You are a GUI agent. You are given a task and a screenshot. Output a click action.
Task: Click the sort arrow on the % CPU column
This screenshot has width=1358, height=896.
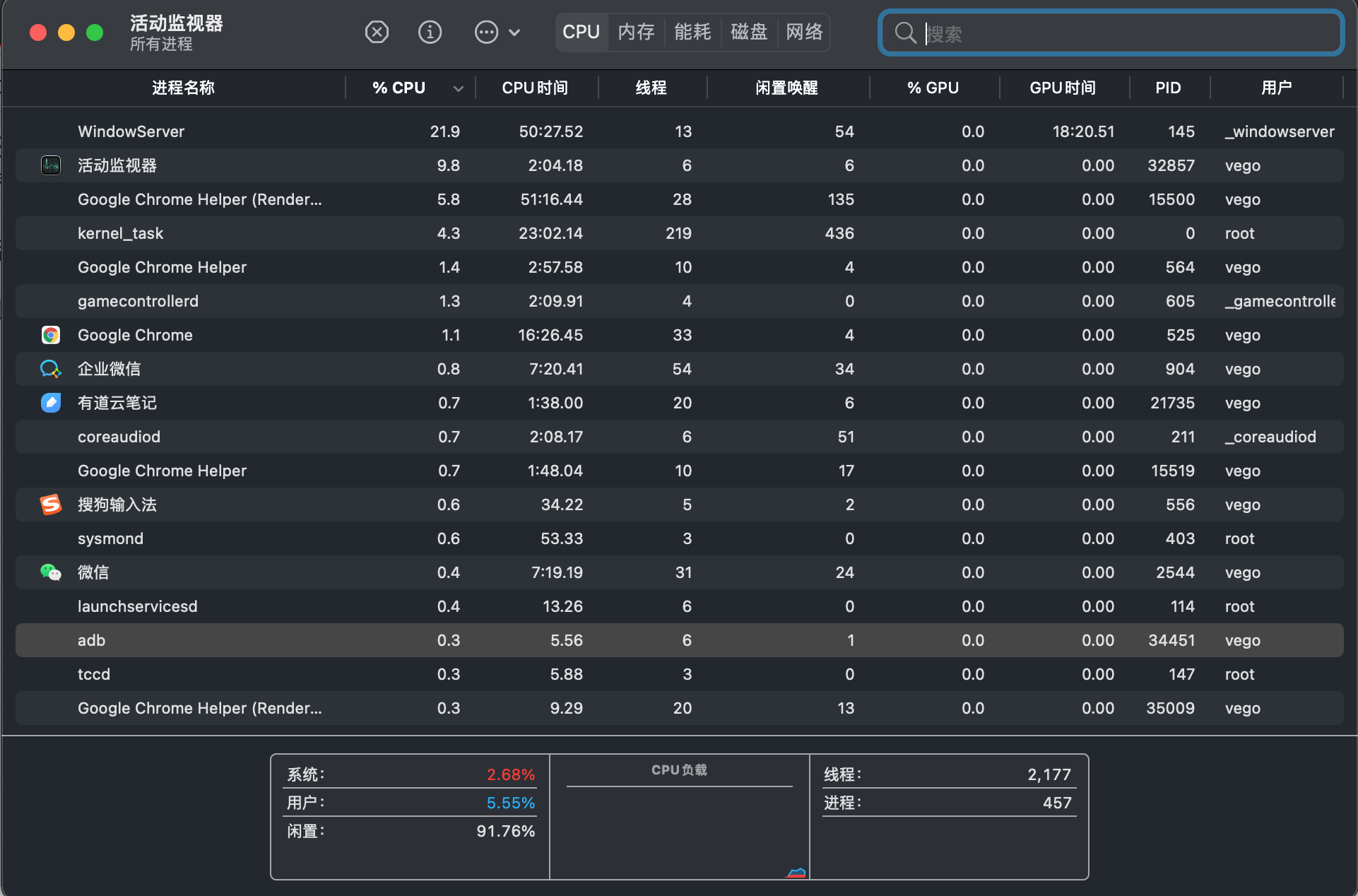pos(458,88)
